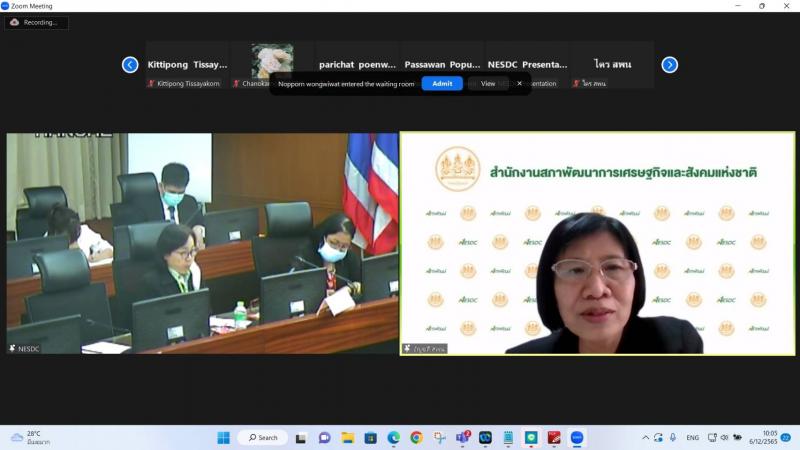The height and width of the screenshot is (450, 800).
Task: Switch to Zoom icon on taskbar
Action: 577,438
